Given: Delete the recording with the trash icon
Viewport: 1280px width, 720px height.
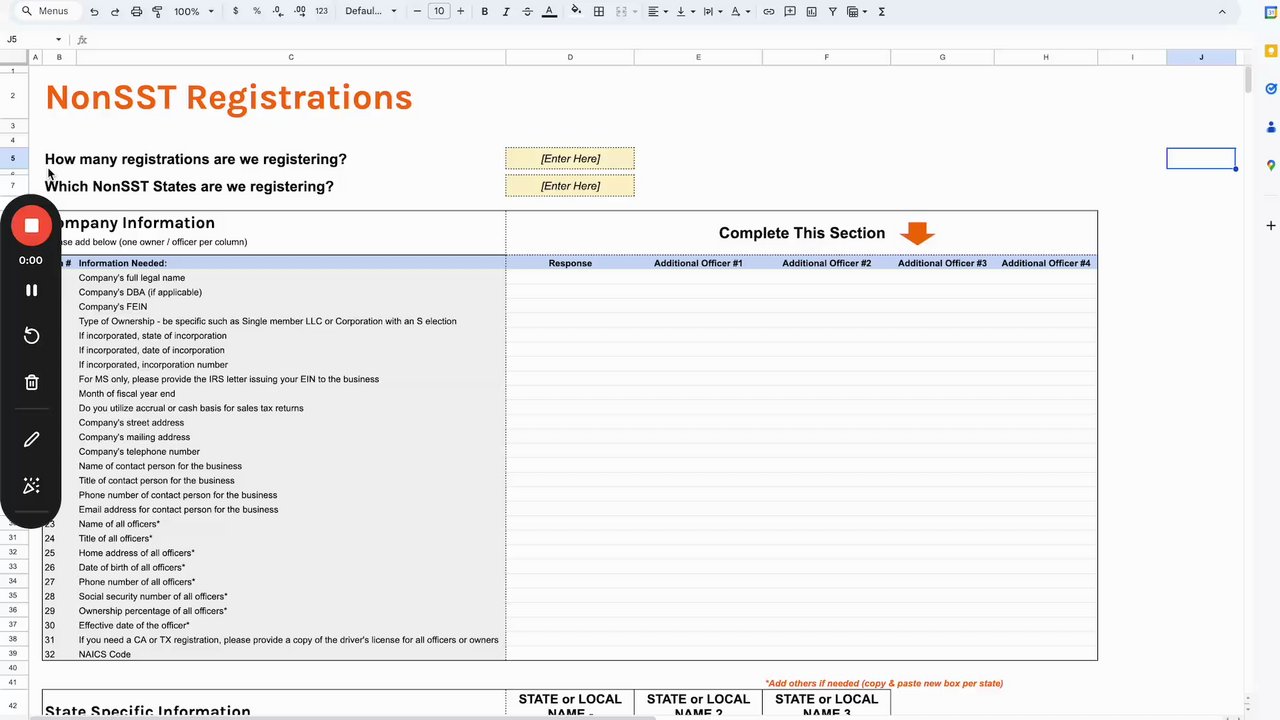Looking at the screenshot, I should (x=31, y=382).
